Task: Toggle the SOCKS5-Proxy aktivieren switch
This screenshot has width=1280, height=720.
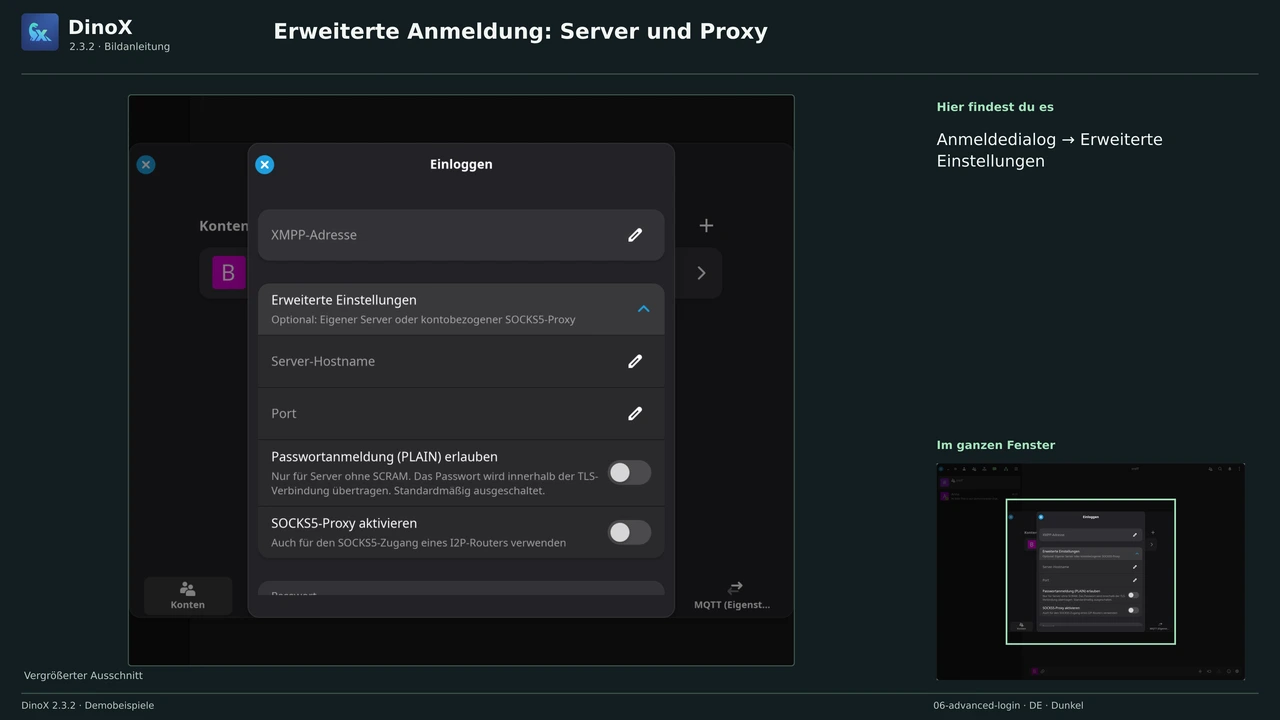Action: click(x=629, y=533)
